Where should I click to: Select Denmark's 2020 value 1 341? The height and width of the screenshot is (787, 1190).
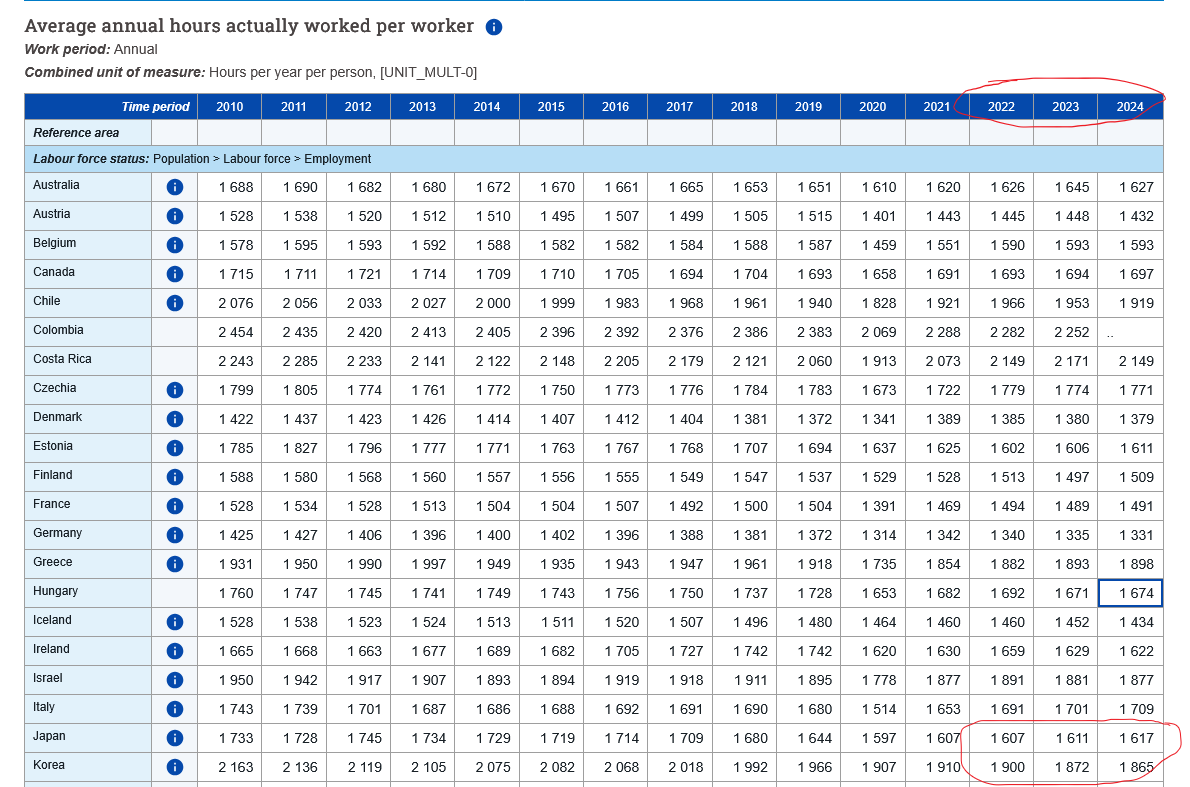click(x=873, y=419)
